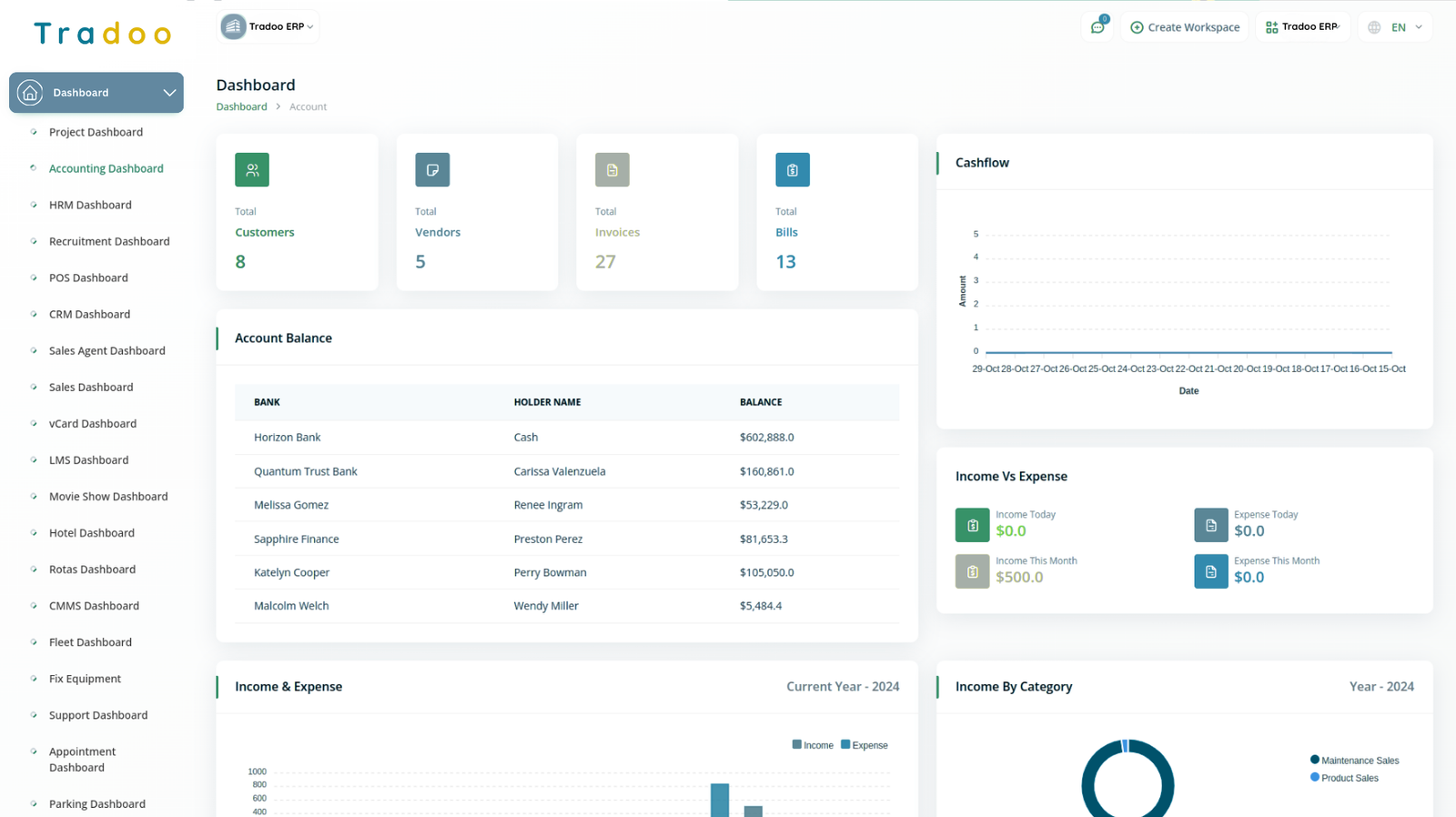
Task: Toggle Income series in chart legend
Action: [813, 745]
